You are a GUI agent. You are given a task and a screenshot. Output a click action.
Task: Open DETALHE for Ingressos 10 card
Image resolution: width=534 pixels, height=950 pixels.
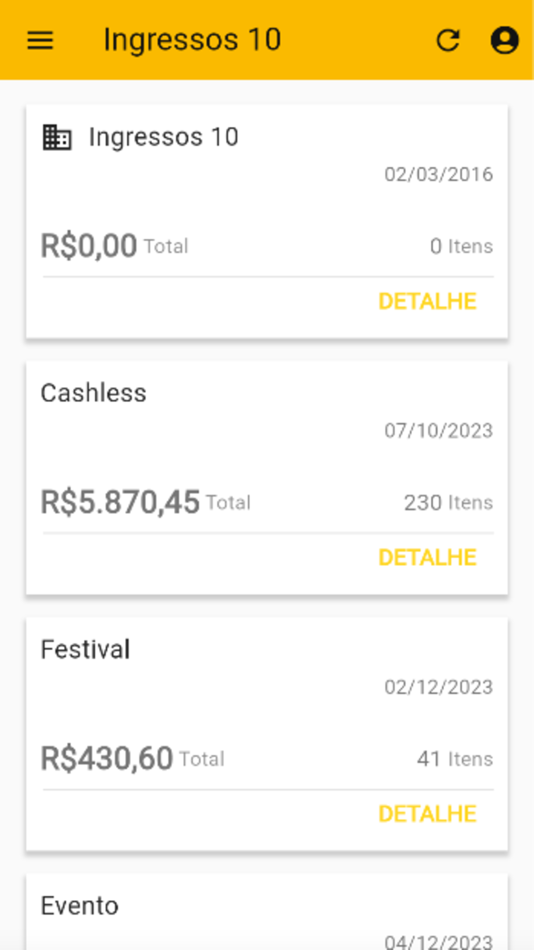pyautogui.click(x=427, y=301)
